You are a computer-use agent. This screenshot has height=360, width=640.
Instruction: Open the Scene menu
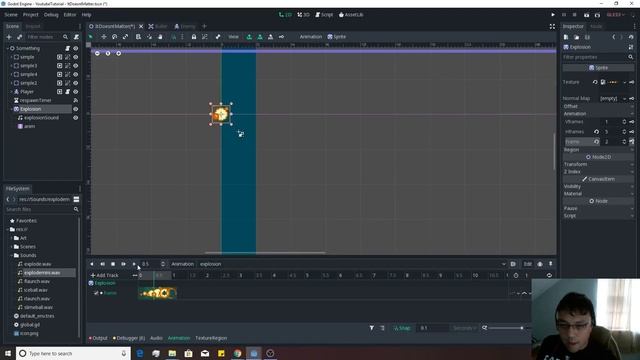[11, 15]
